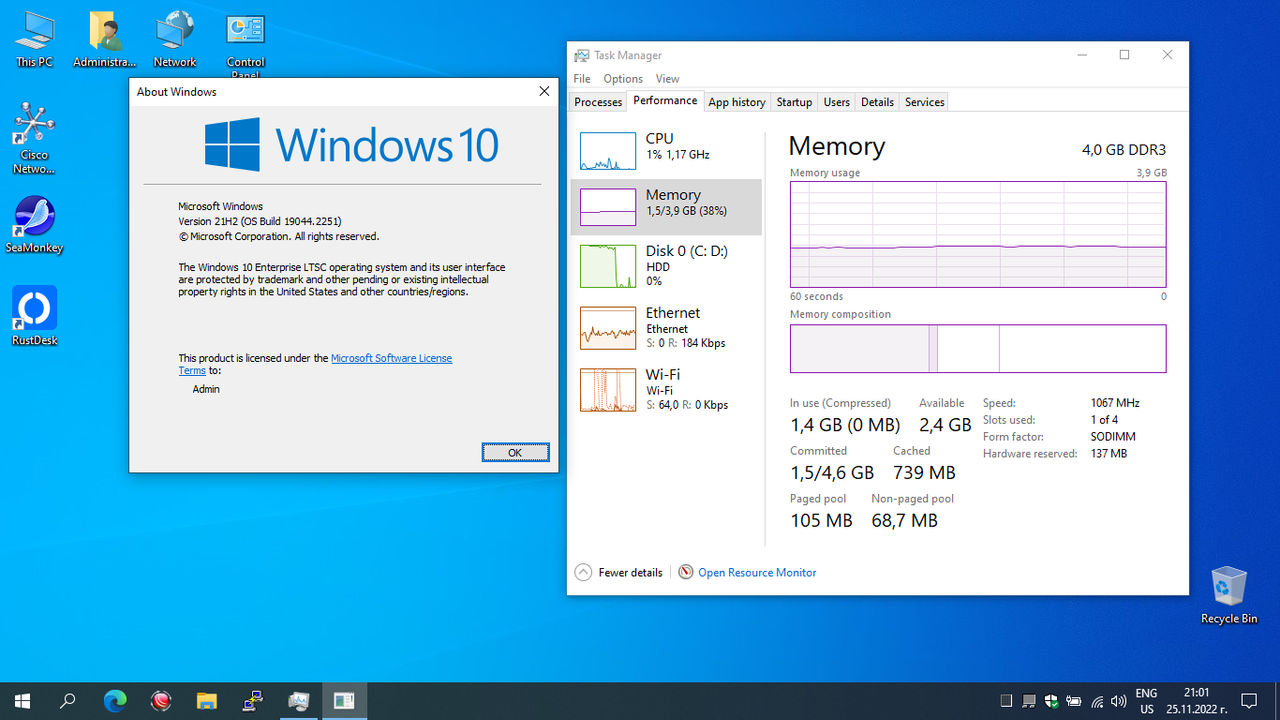Switch to the Performance tab
The width and height of the screenshot is (1280, 720).
(666, 101)
